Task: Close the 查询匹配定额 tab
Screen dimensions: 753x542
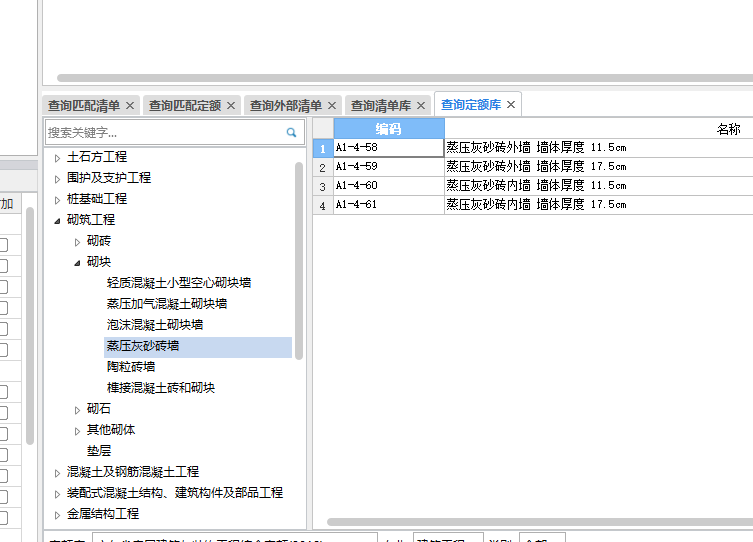Action: click(x=231, y=105)
